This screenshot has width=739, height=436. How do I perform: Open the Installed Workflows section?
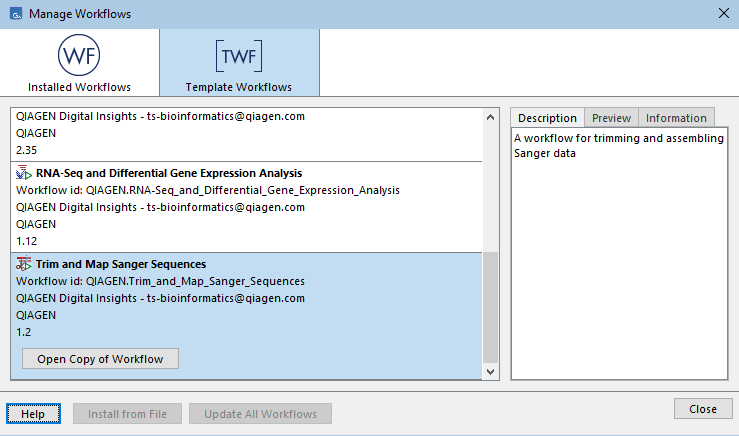(79, 63)
